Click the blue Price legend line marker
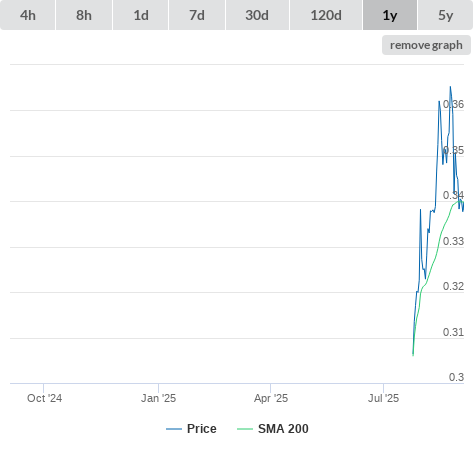 [174, 429]
